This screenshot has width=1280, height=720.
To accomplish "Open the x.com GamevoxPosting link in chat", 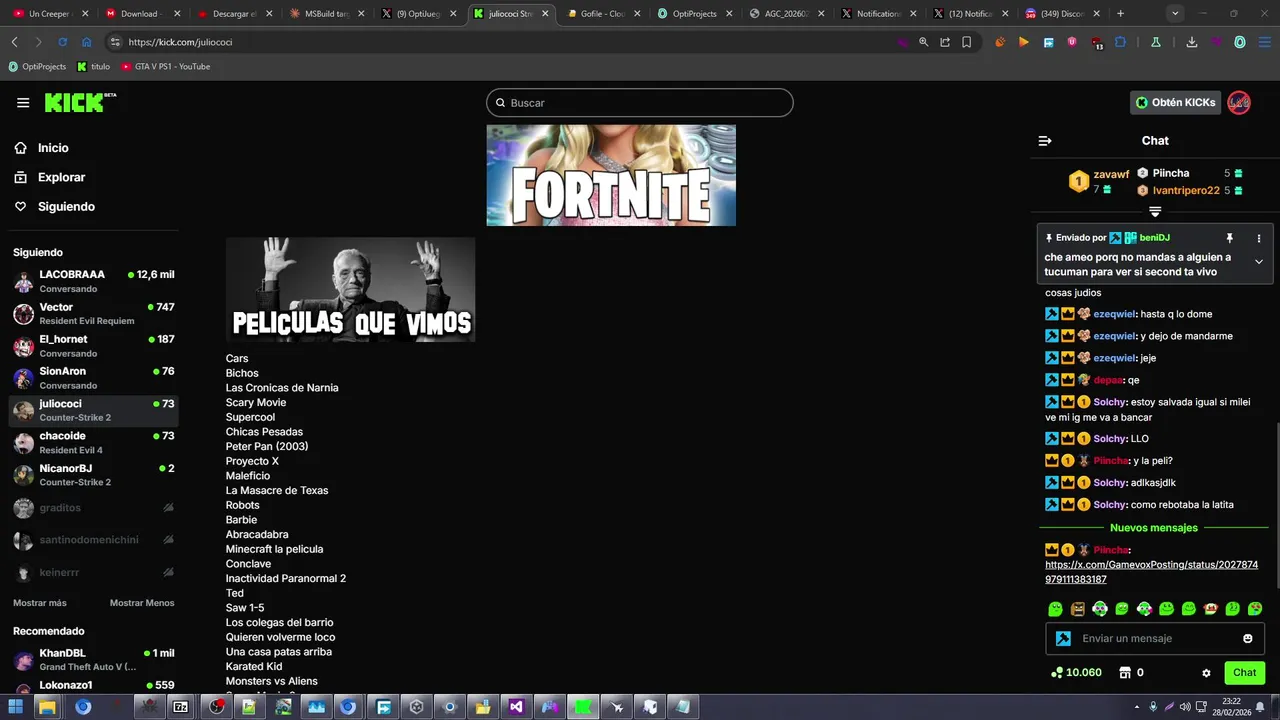I will coord(1151,572).
